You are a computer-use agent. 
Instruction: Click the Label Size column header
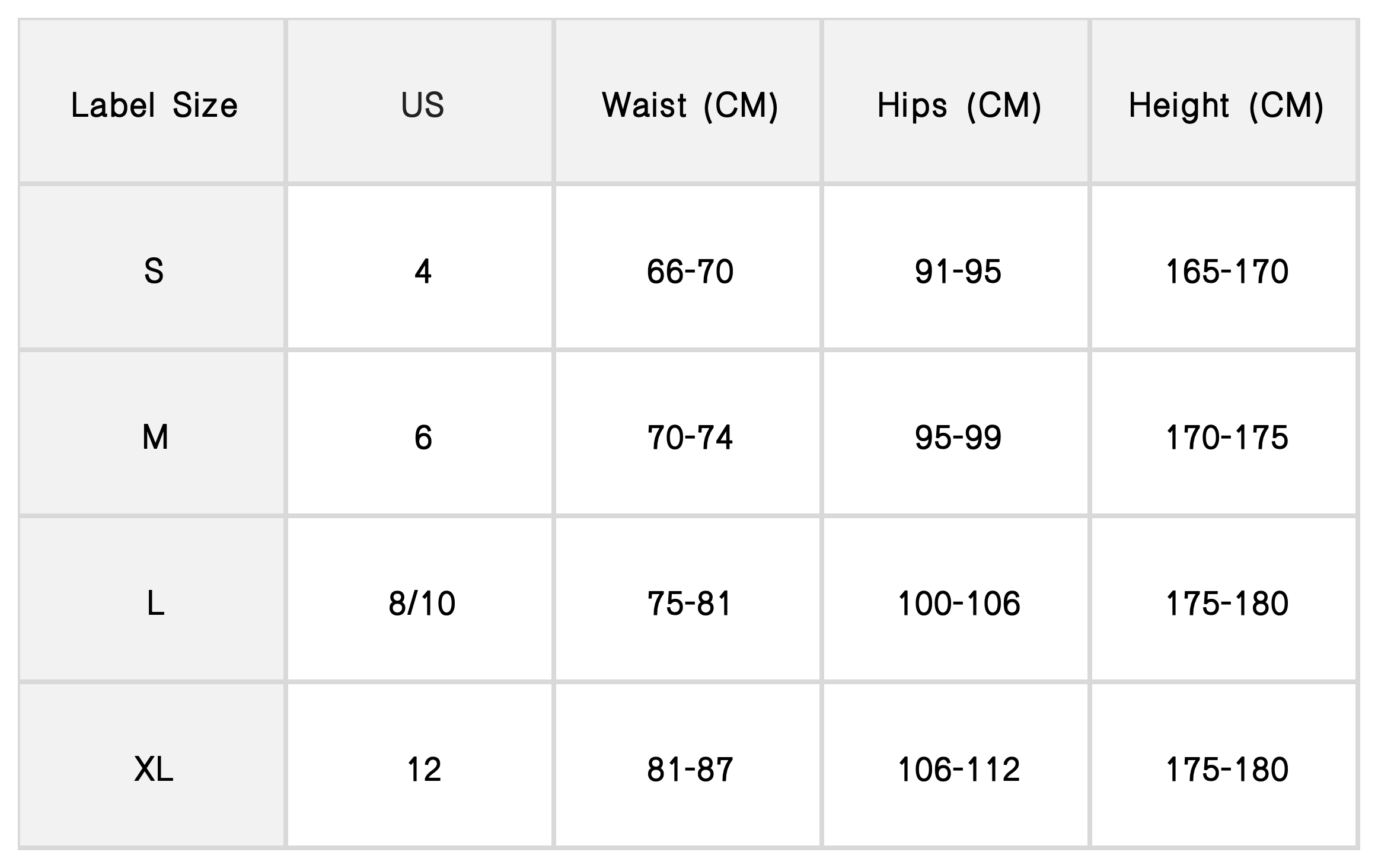(x=154, y=106)
